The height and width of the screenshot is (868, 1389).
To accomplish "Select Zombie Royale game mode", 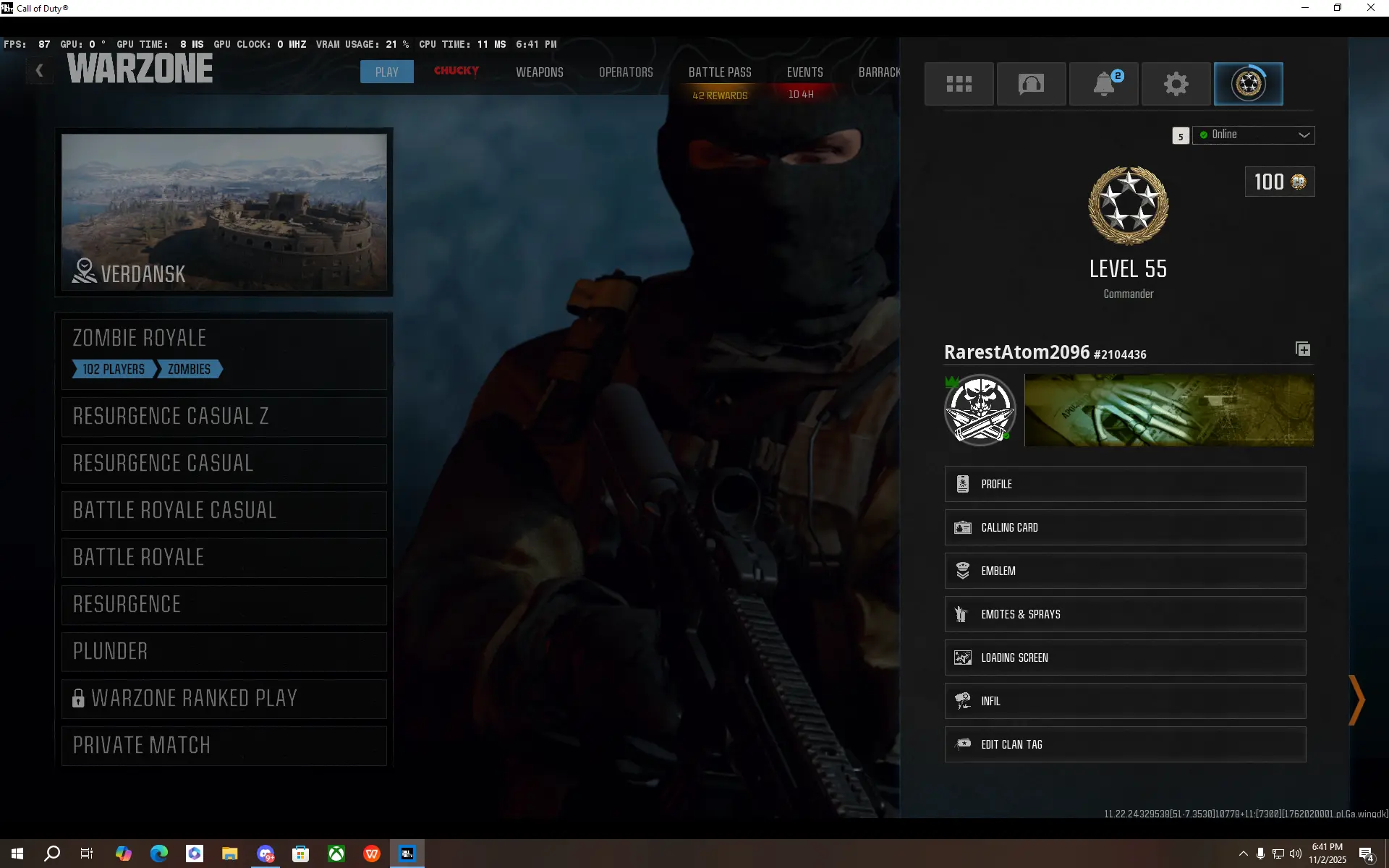I will (x=224, y=353).
